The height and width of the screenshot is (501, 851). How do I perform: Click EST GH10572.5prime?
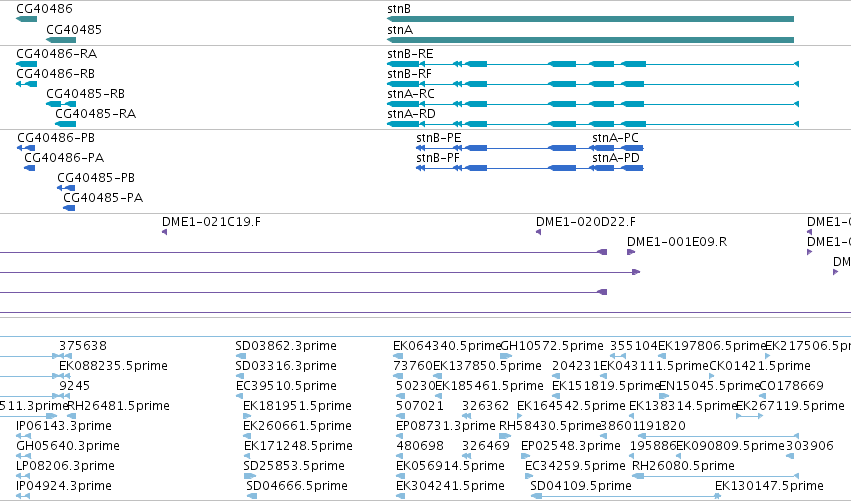click(x=552, y=346)
